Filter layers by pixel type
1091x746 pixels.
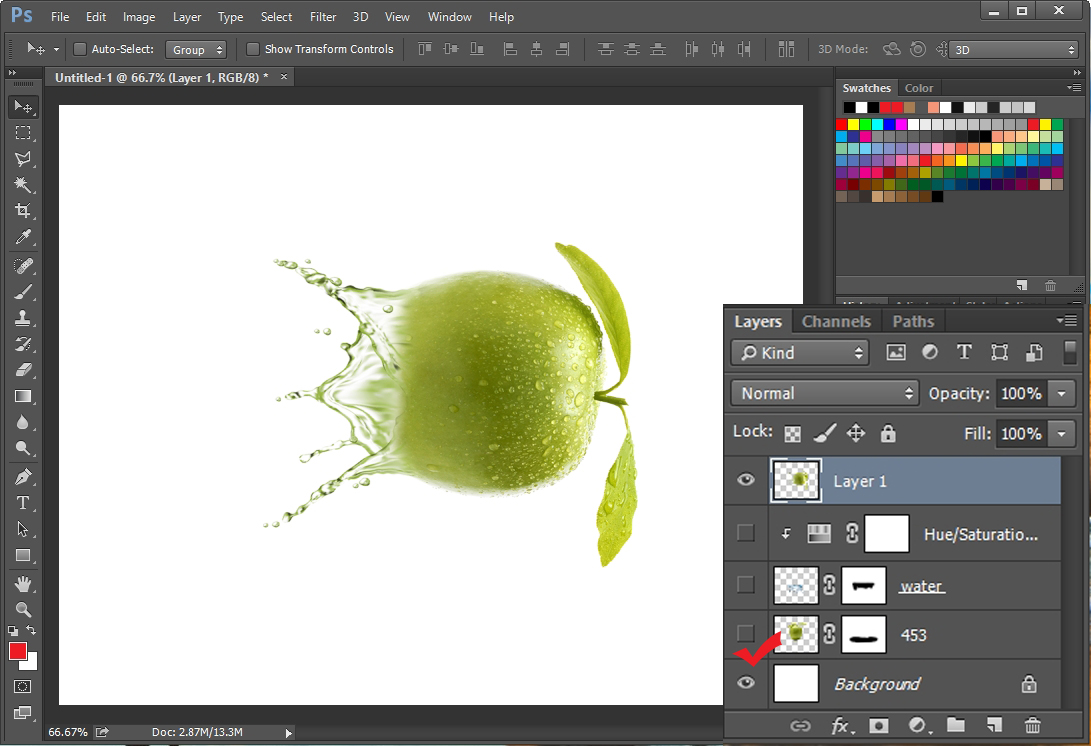click(895, 352)
